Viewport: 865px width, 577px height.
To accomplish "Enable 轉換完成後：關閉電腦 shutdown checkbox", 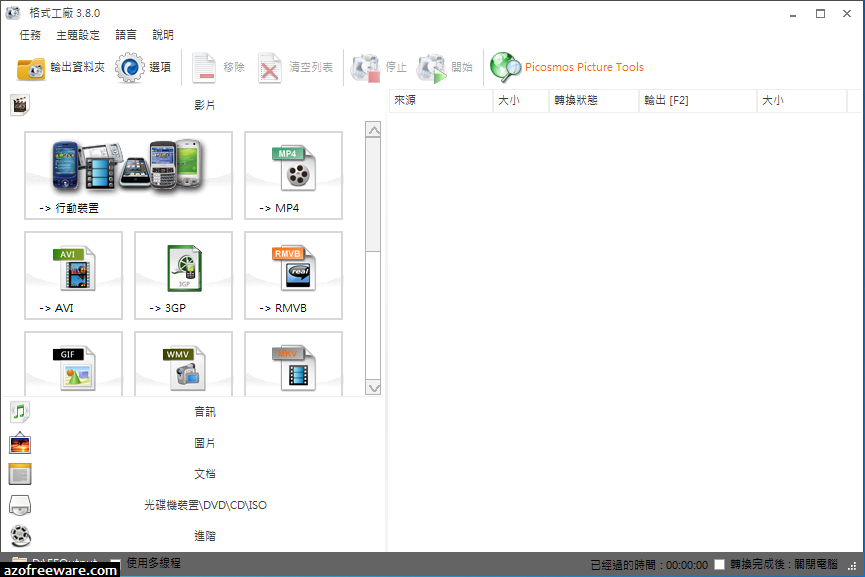I will (x=719, y=564).
